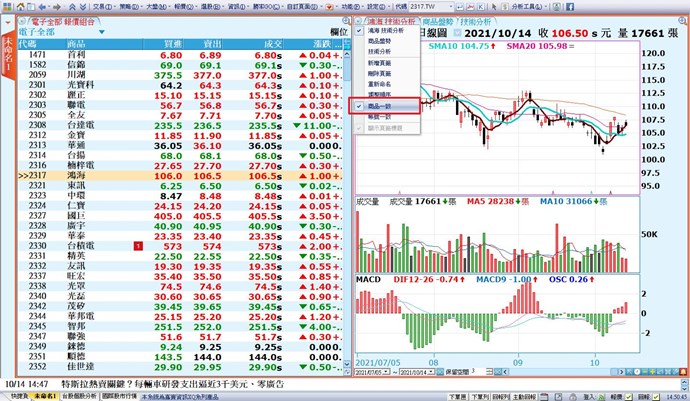The height and width of the screenshot is (401, 690).
Task: Click the colorful app logo icon
Action: click(x=7, y=7)
